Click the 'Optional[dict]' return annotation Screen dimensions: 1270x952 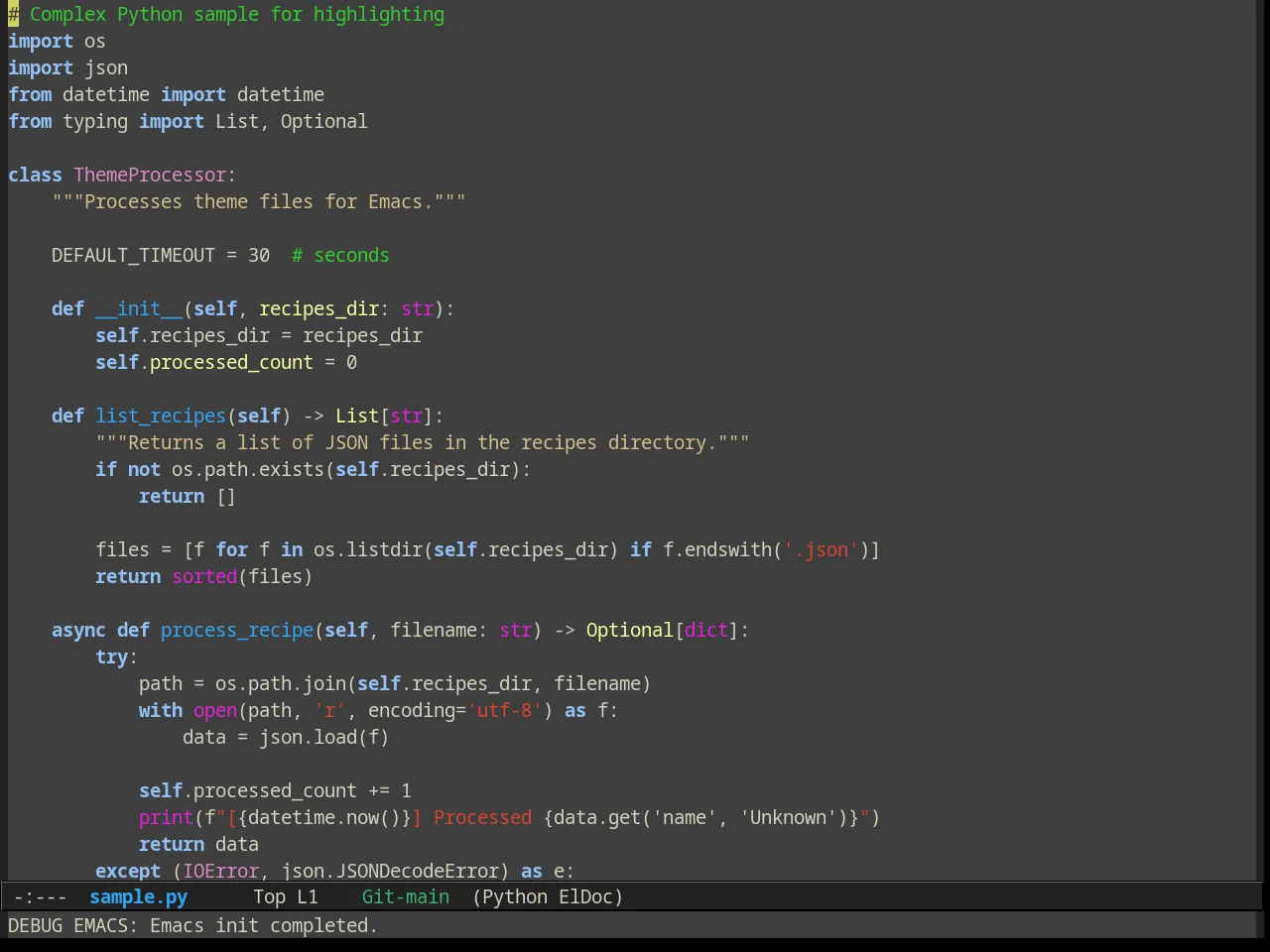click(x=662, y=631)
